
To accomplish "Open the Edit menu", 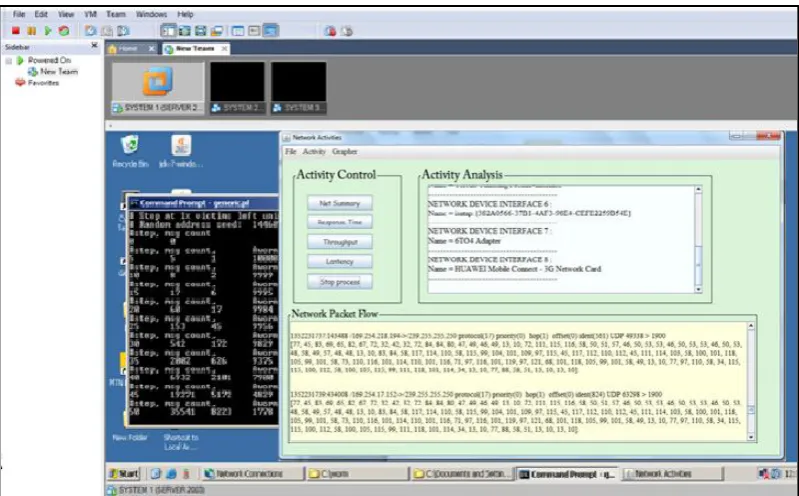I will (x=41, y=14).
